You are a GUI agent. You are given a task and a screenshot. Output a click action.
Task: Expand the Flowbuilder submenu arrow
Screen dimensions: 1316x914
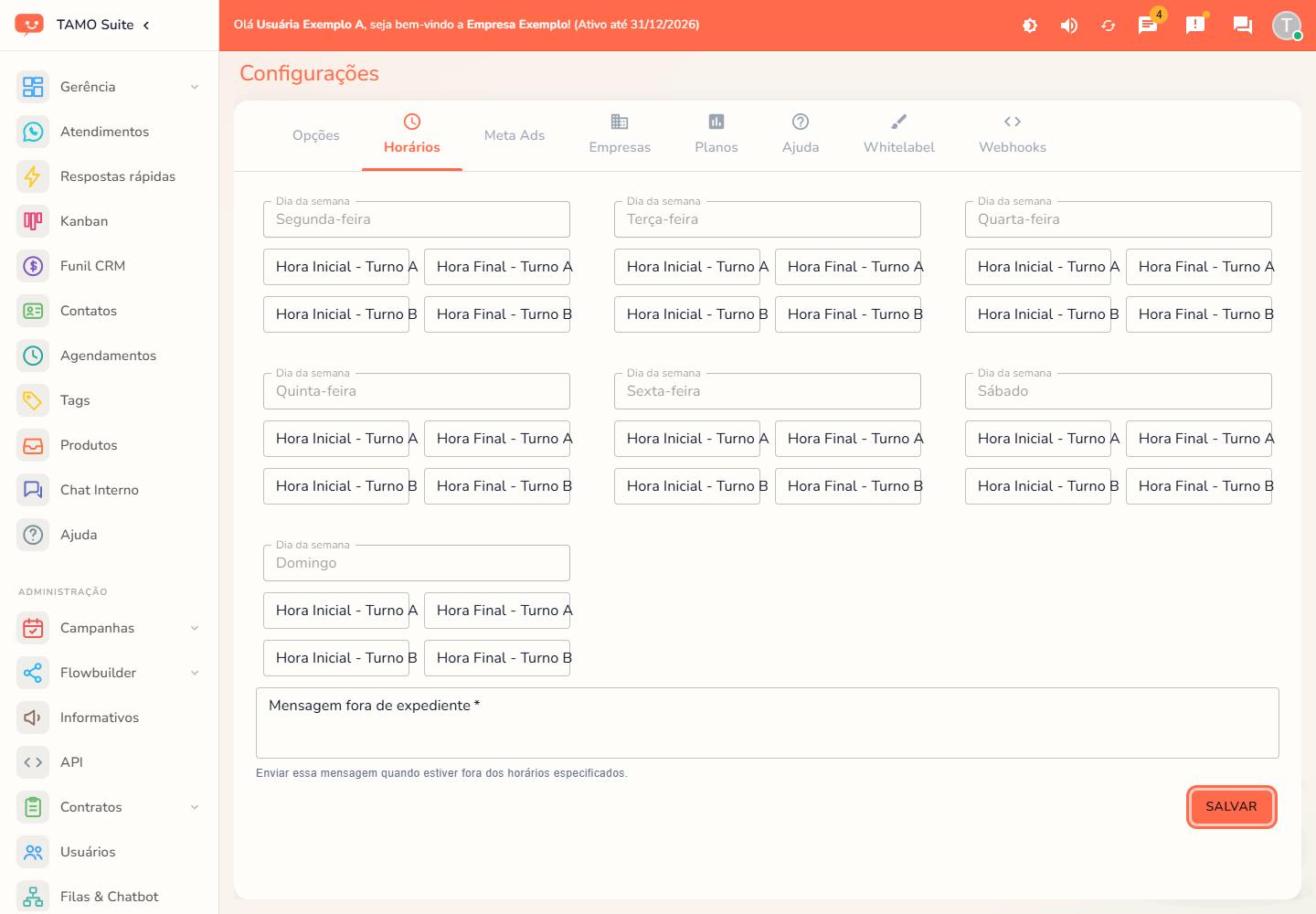(x=195, y=673)
